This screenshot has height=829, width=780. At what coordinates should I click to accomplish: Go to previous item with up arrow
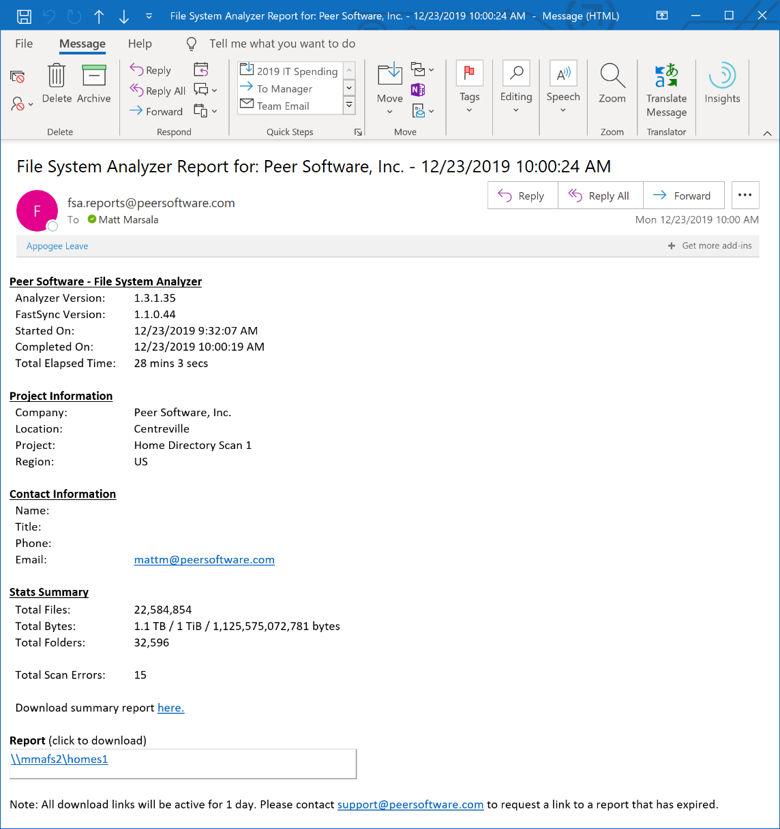coord(99,16)
